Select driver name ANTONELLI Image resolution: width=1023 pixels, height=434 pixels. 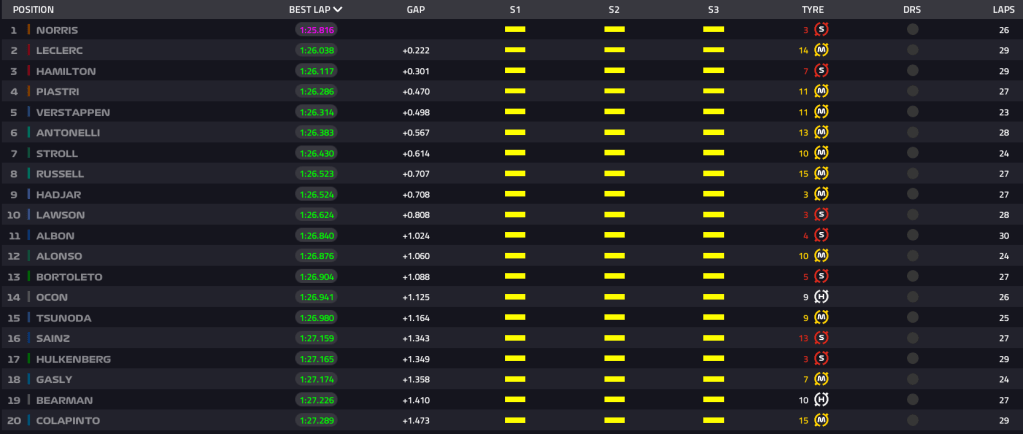click(x=68, y=132)
